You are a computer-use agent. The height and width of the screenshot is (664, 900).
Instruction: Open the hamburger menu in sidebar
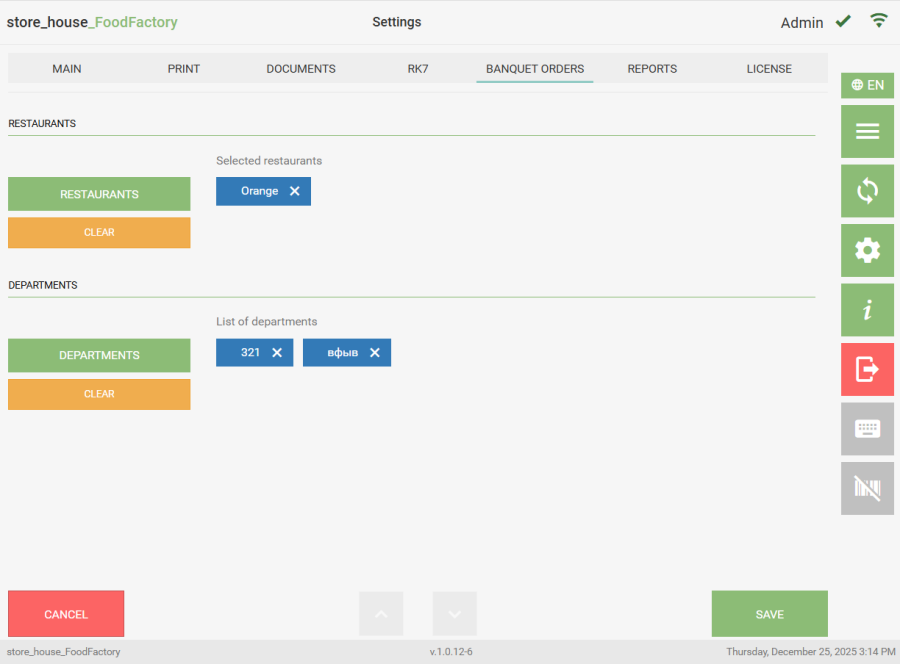867,132
